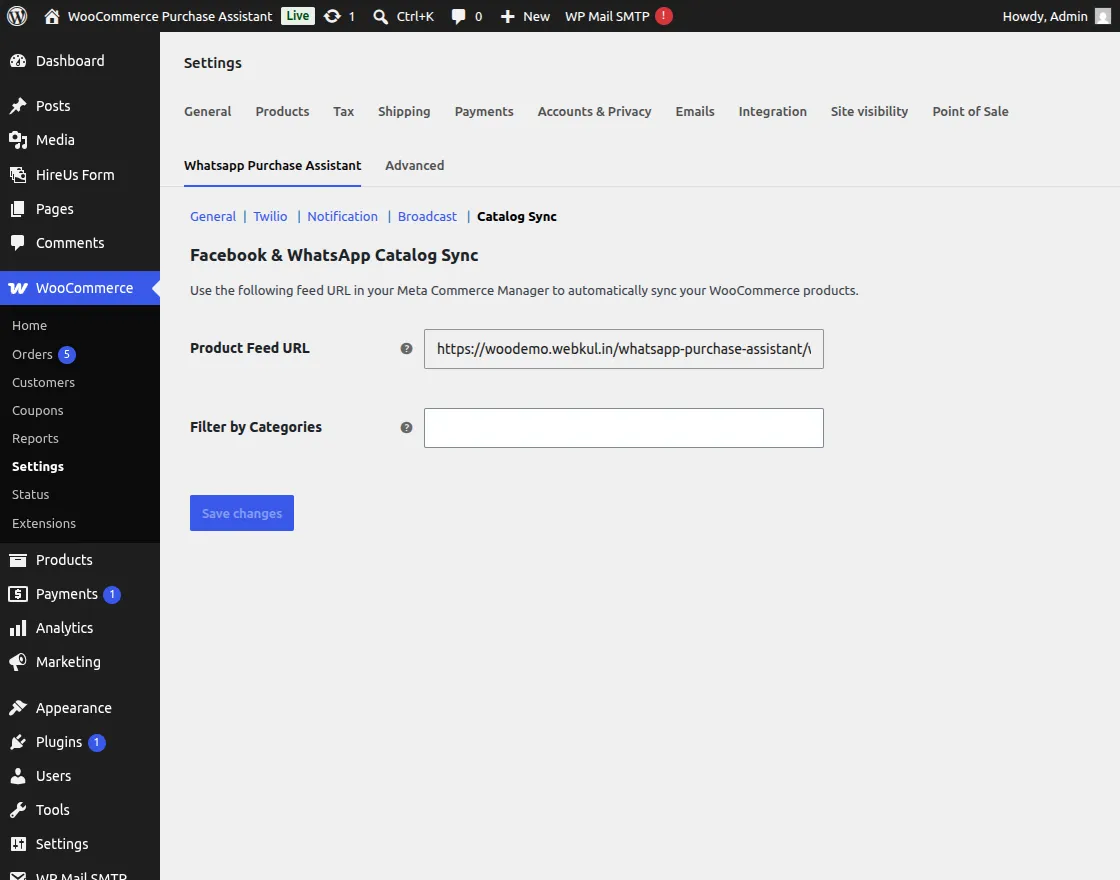
Task: Click the Product Feed URL help icon
Action: [x=406, y=349]
